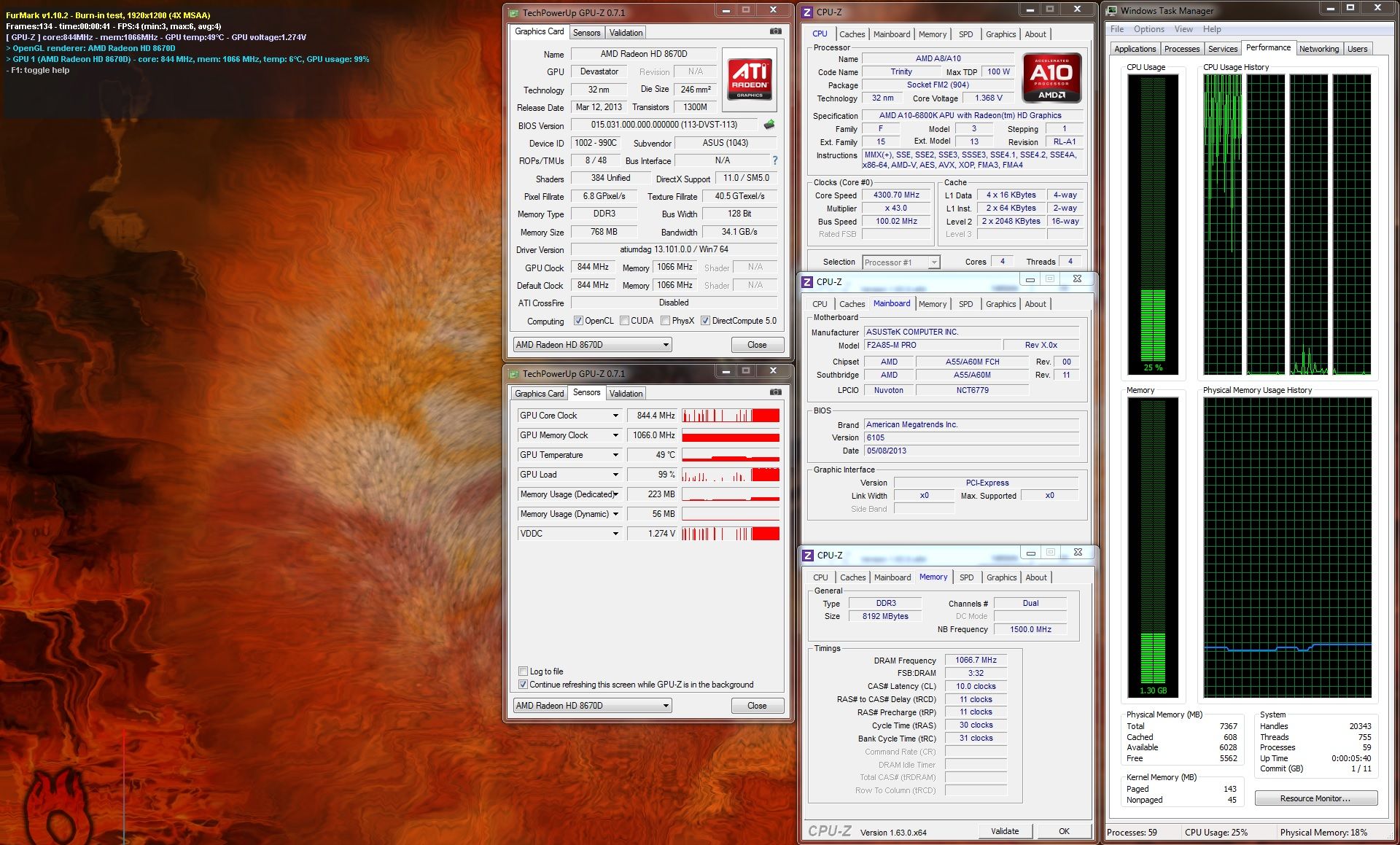Expand the VDDC sensor dropdown arrow
1400x845 pixels.
615,534
